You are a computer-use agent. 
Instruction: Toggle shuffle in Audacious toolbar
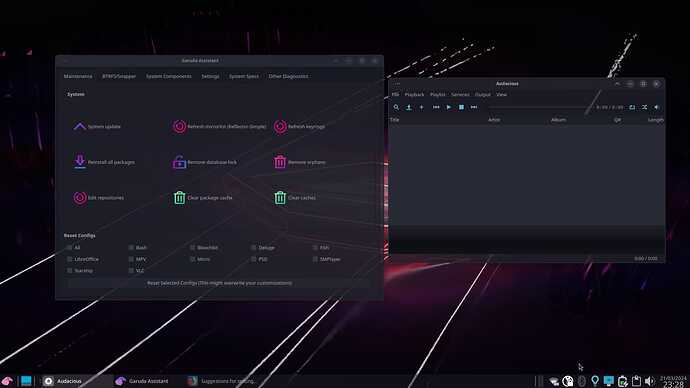point(645,107)
